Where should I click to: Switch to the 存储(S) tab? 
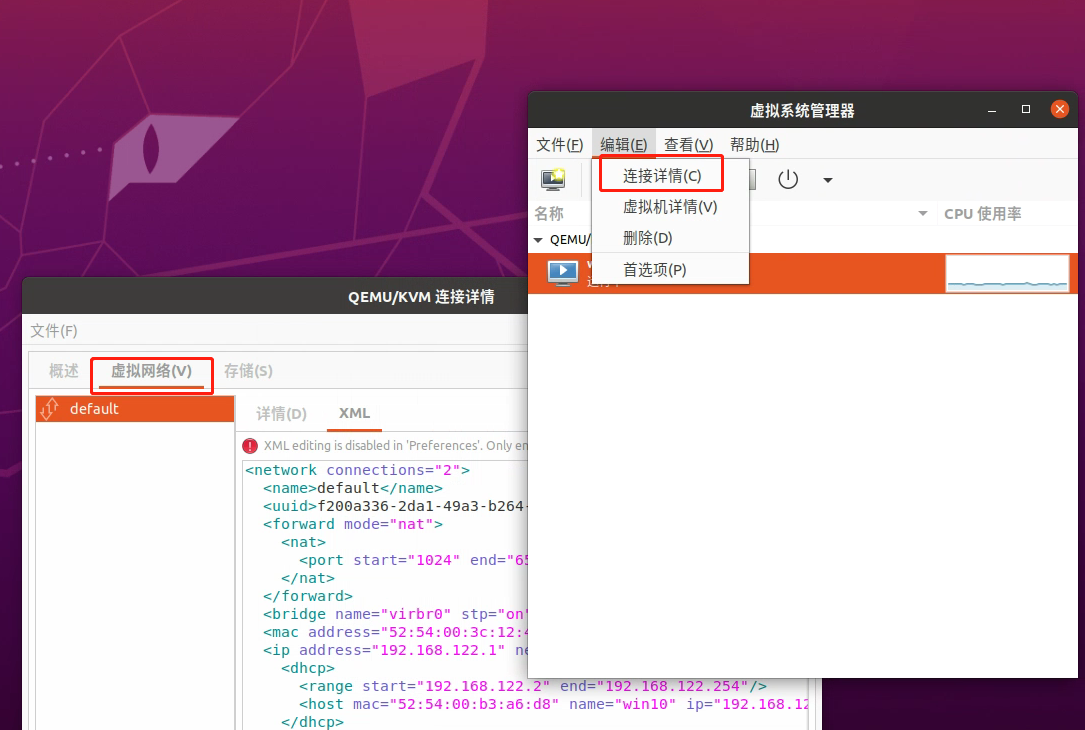(x=247, y=370)
